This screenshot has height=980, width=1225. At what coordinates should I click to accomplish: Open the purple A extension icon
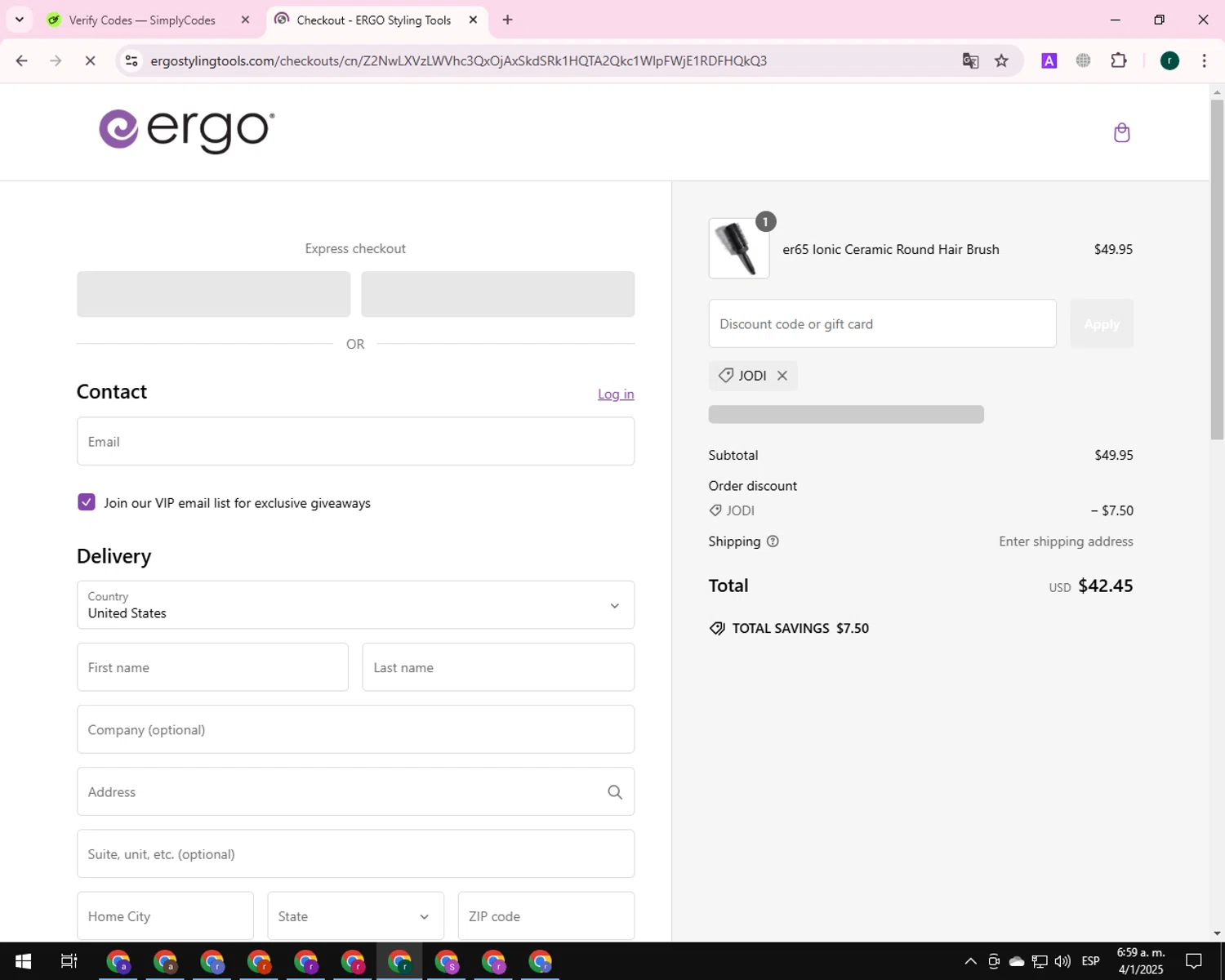point(1049,60)
